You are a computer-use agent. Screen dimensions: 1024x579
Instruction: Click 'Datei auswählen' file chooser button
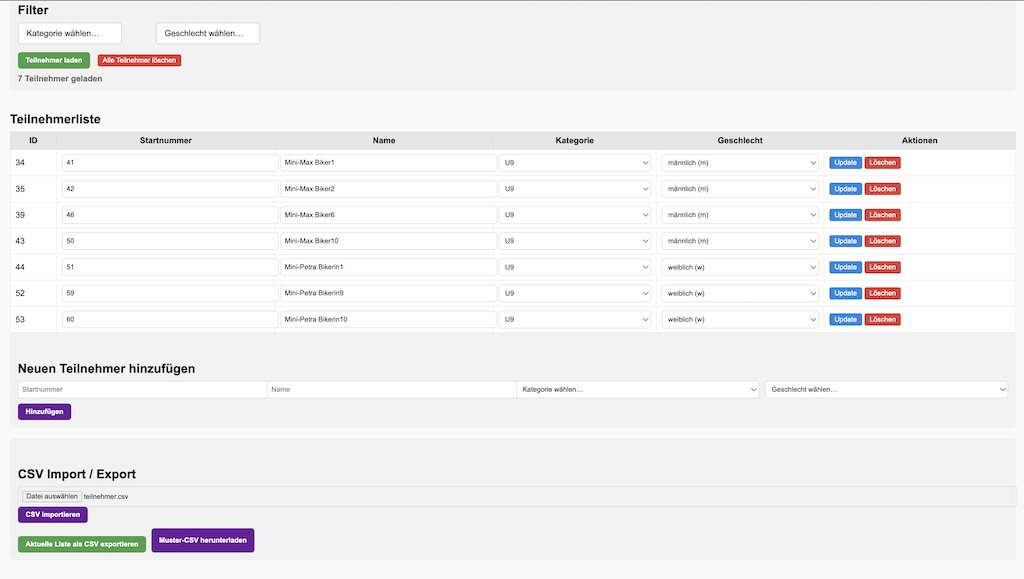click(52, 496)
